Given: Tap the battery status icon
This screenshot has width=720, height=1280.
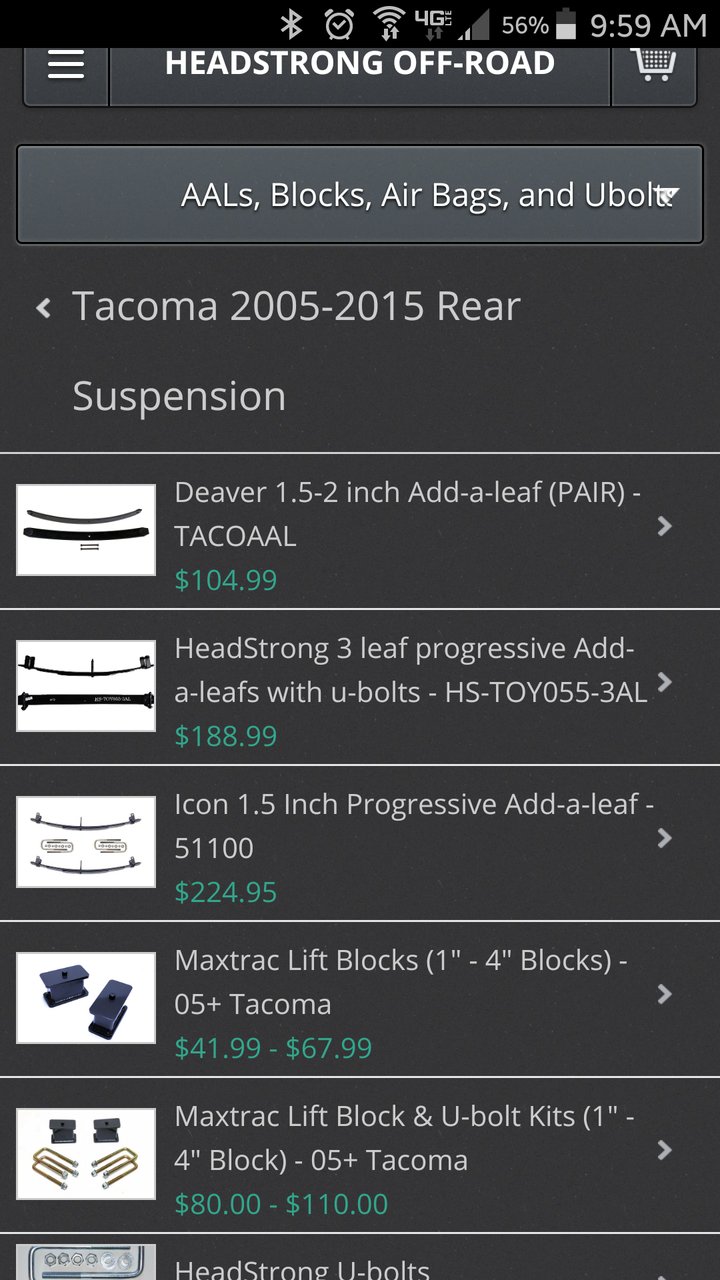Looking at the screenshot, I should tap(567, 24).
